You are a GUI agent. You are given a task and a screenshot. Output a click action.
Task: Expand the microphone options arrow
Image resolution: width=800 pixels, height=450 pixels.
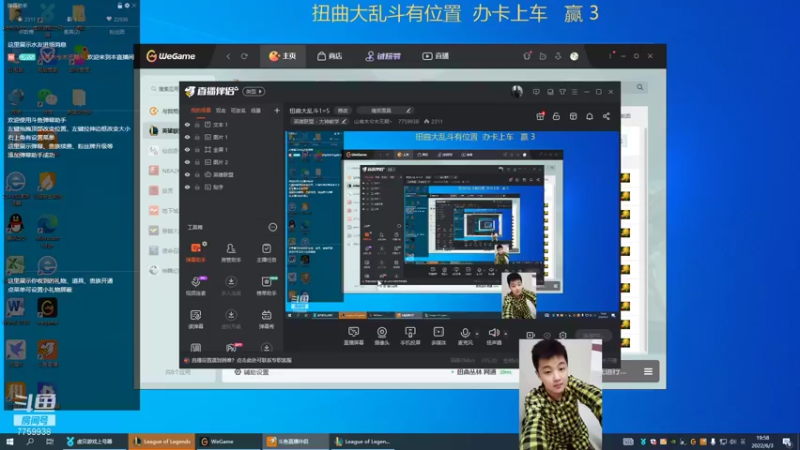point(477,334)
